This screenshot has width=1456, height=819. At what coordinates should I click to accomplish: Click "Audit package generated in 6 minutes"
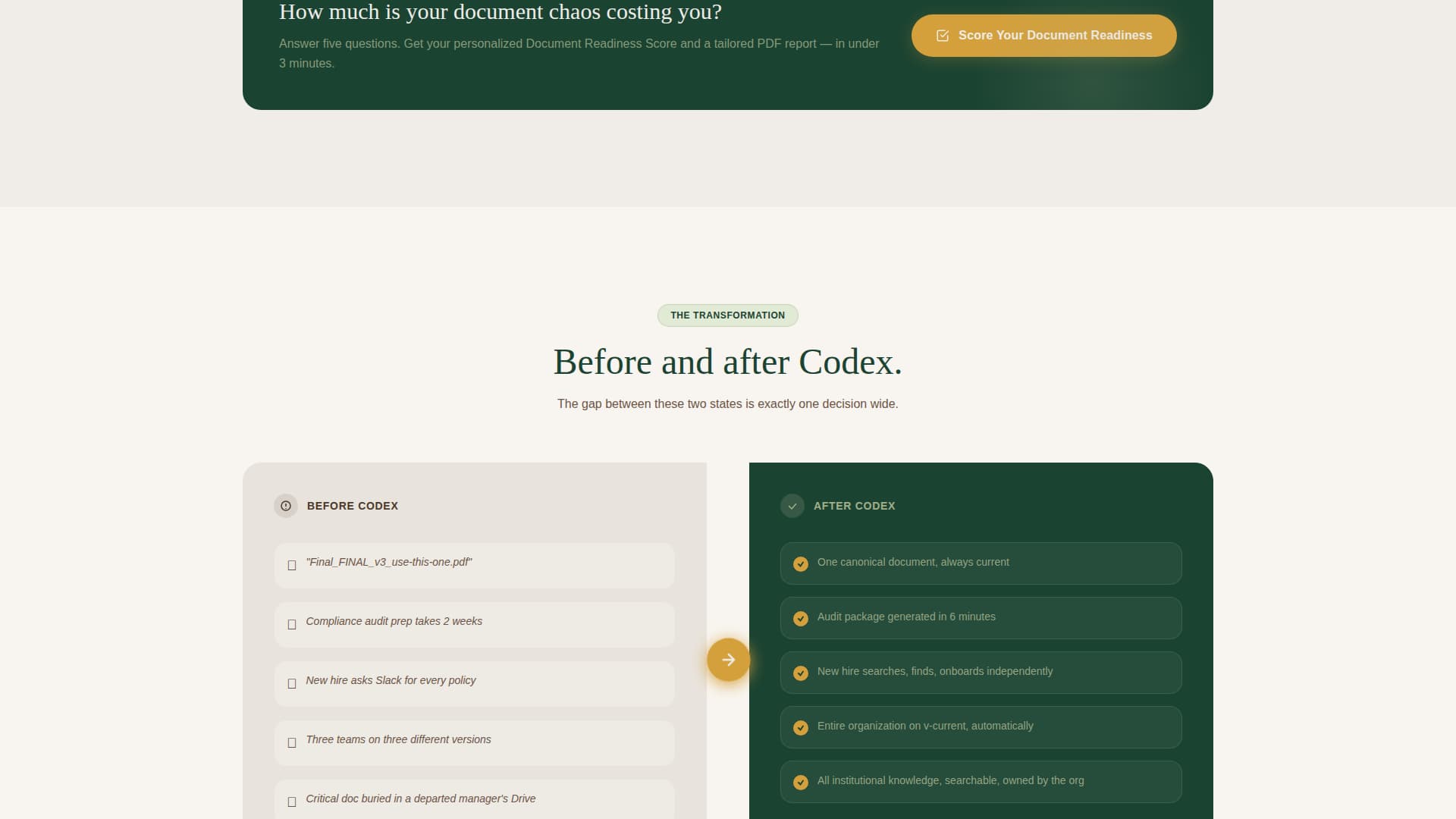tap(906, 617)
